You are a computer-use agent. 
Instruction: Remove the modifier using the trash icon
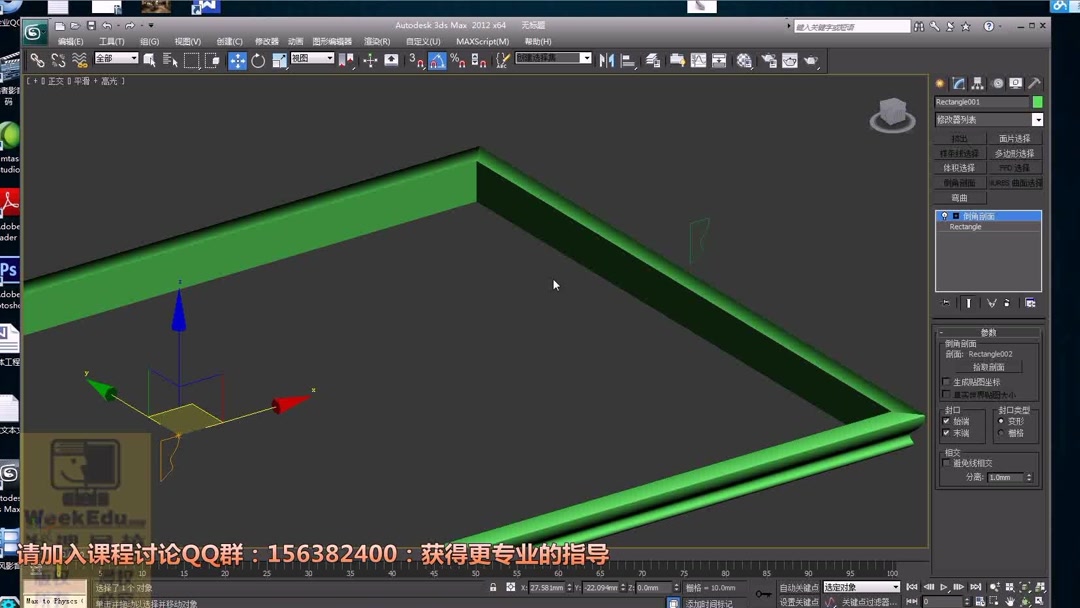click(x=1007, y=302)
